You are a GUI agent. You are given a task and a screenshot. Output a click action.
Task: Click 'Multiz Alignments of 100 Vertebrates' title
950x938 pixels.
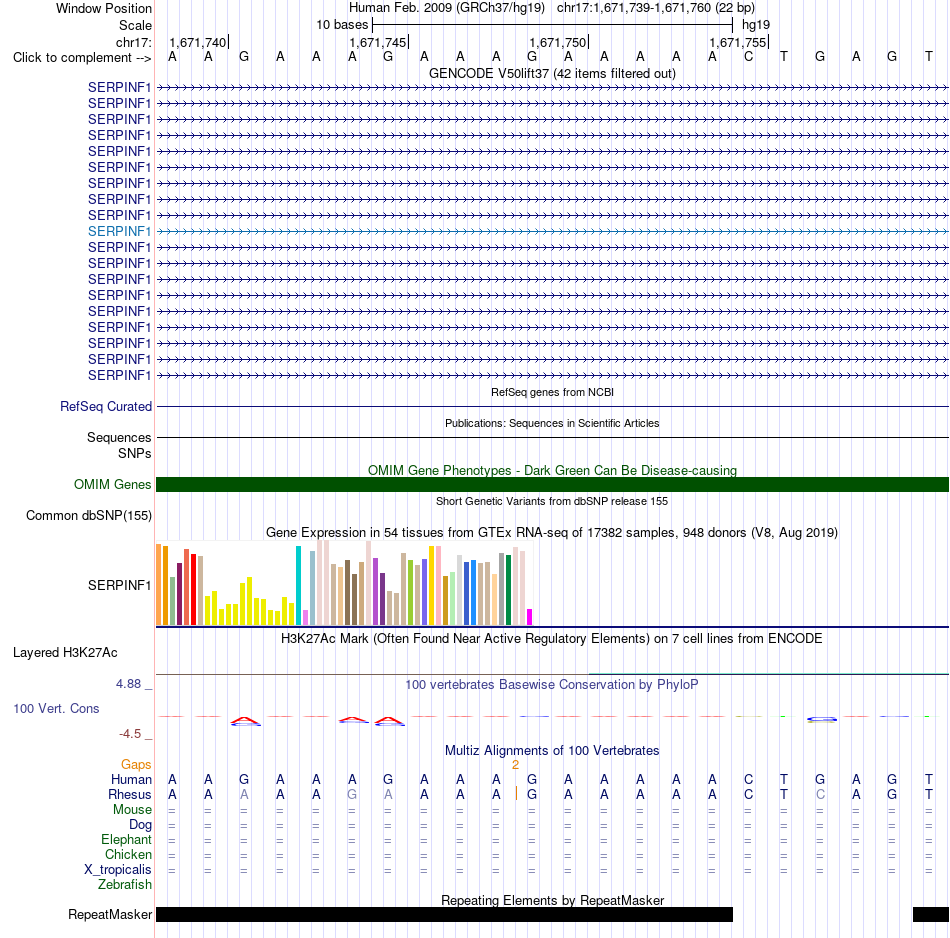[x=552, y=750]
